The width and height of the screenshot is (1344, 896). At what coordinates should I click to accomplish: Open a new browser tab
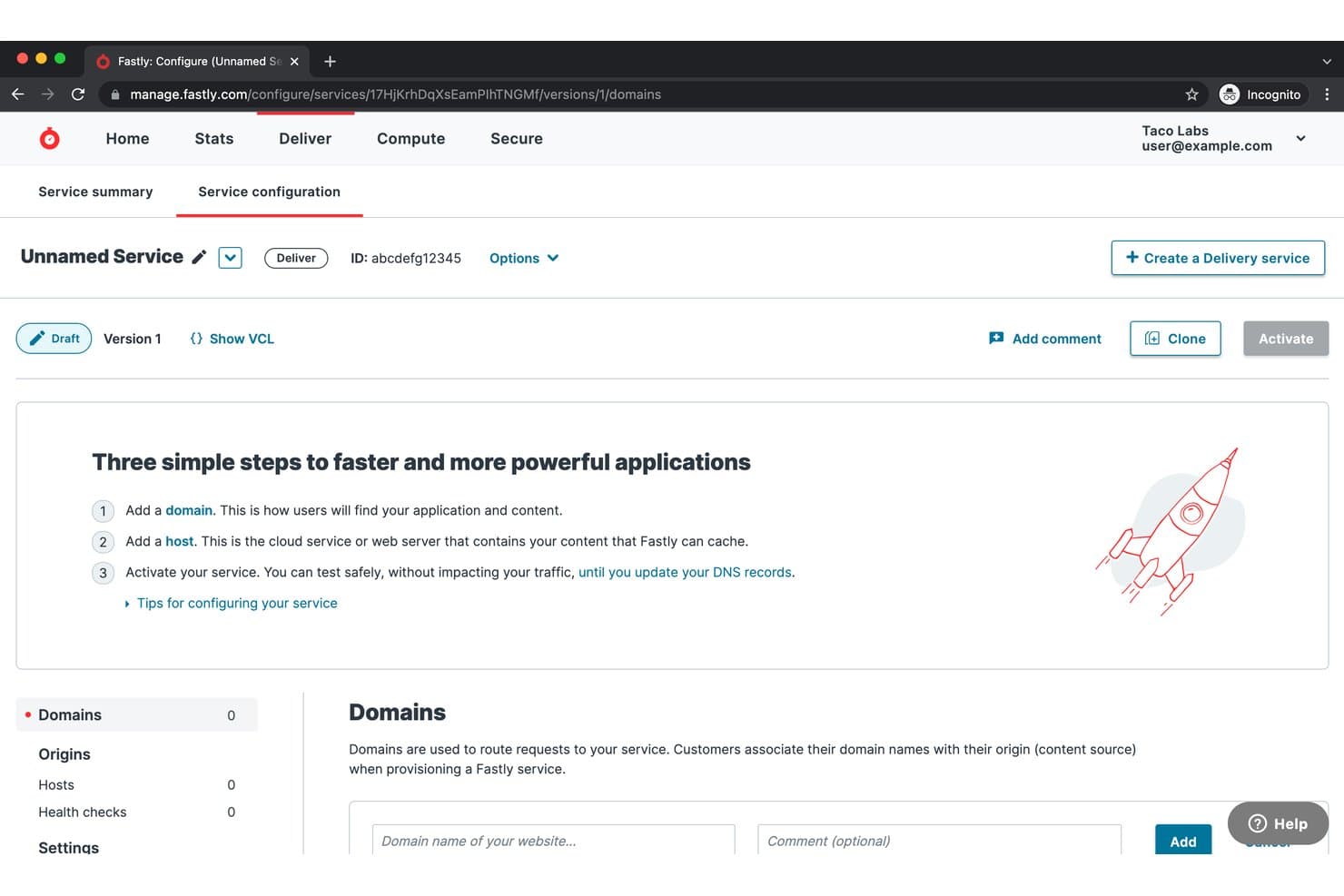(x=330, y=62)
